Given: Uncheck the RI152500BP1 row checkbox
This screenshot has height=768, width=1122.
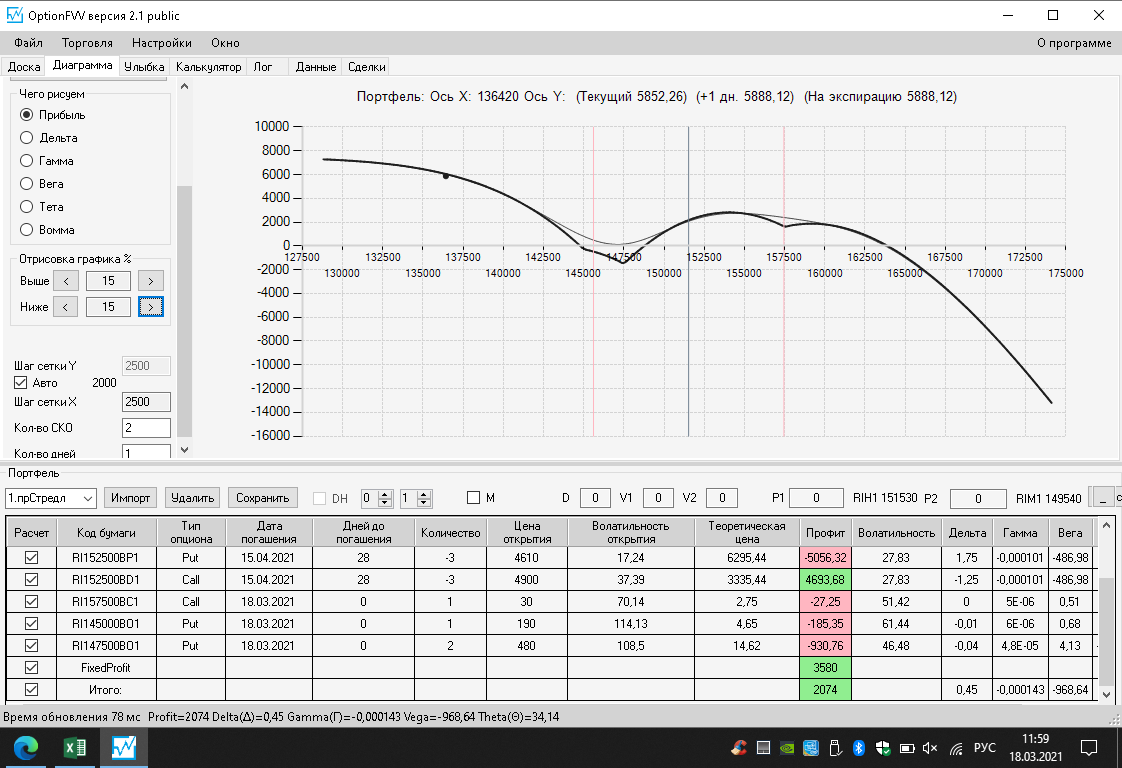Looking at the screenshot, I should pos(31,557).
